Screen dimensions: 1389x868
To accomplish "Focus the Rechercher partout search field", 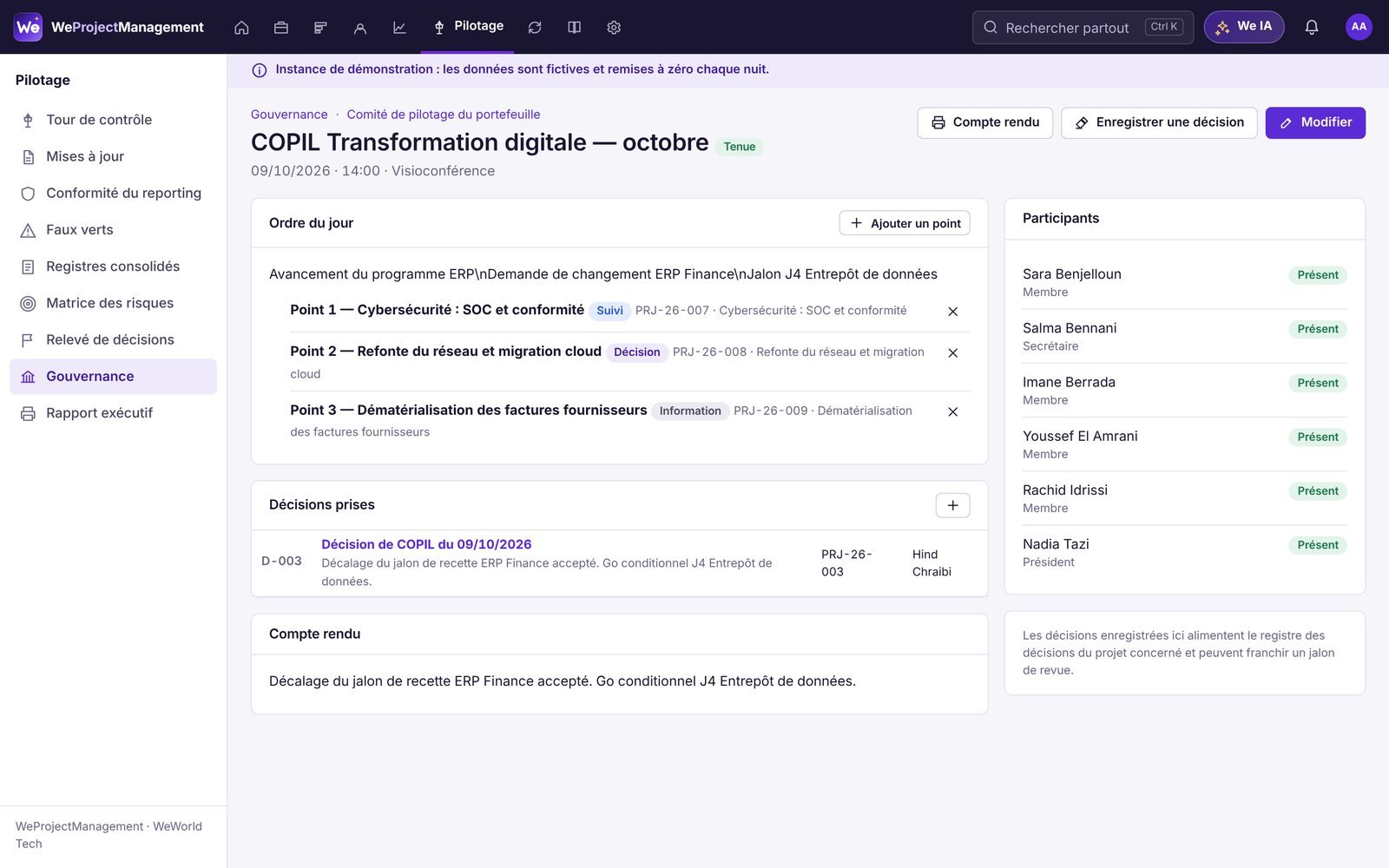I will (x=1083, y=28).
